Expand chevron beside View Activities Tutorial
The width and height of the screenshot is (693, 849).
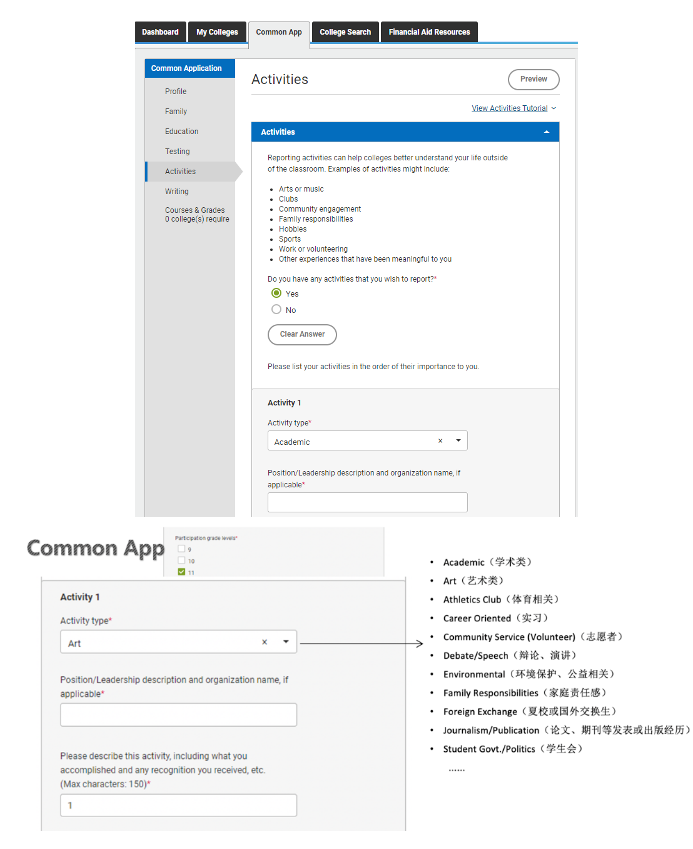[553, 108]
